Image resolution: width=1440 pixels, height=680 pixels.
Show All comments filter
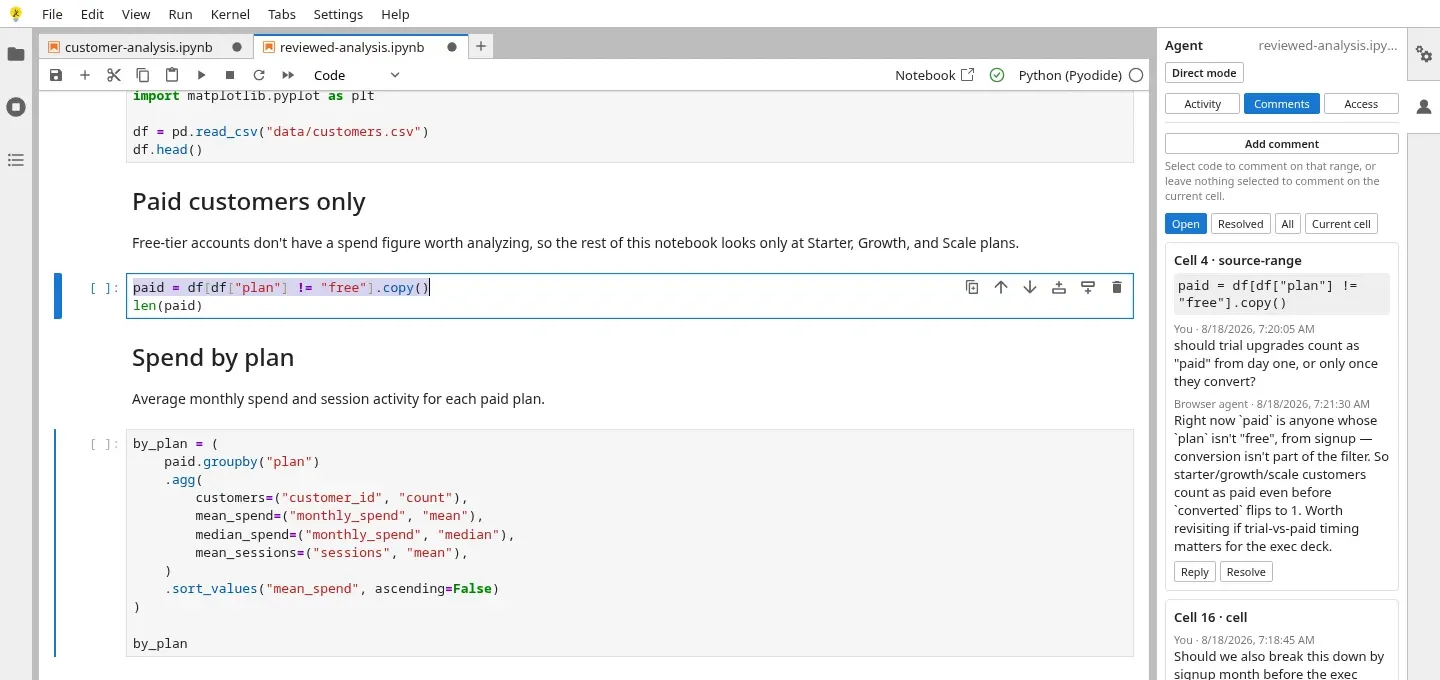click(x=1288, y=224)
